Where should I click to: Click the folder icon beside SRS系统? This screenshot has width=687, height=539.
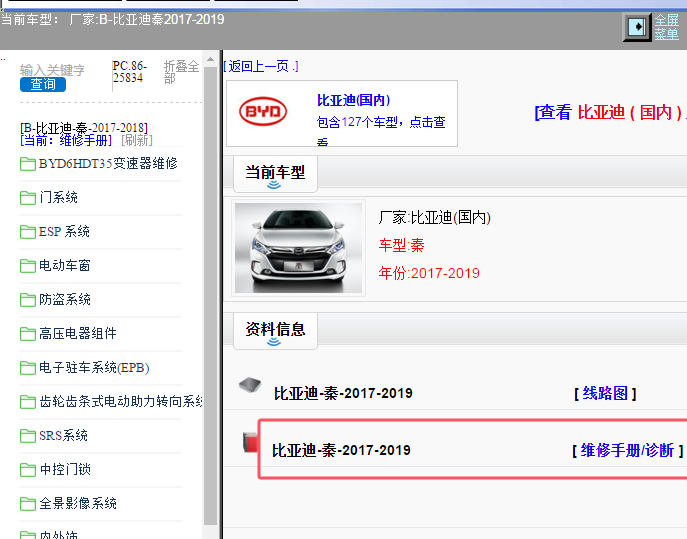(x=28, y=436)
